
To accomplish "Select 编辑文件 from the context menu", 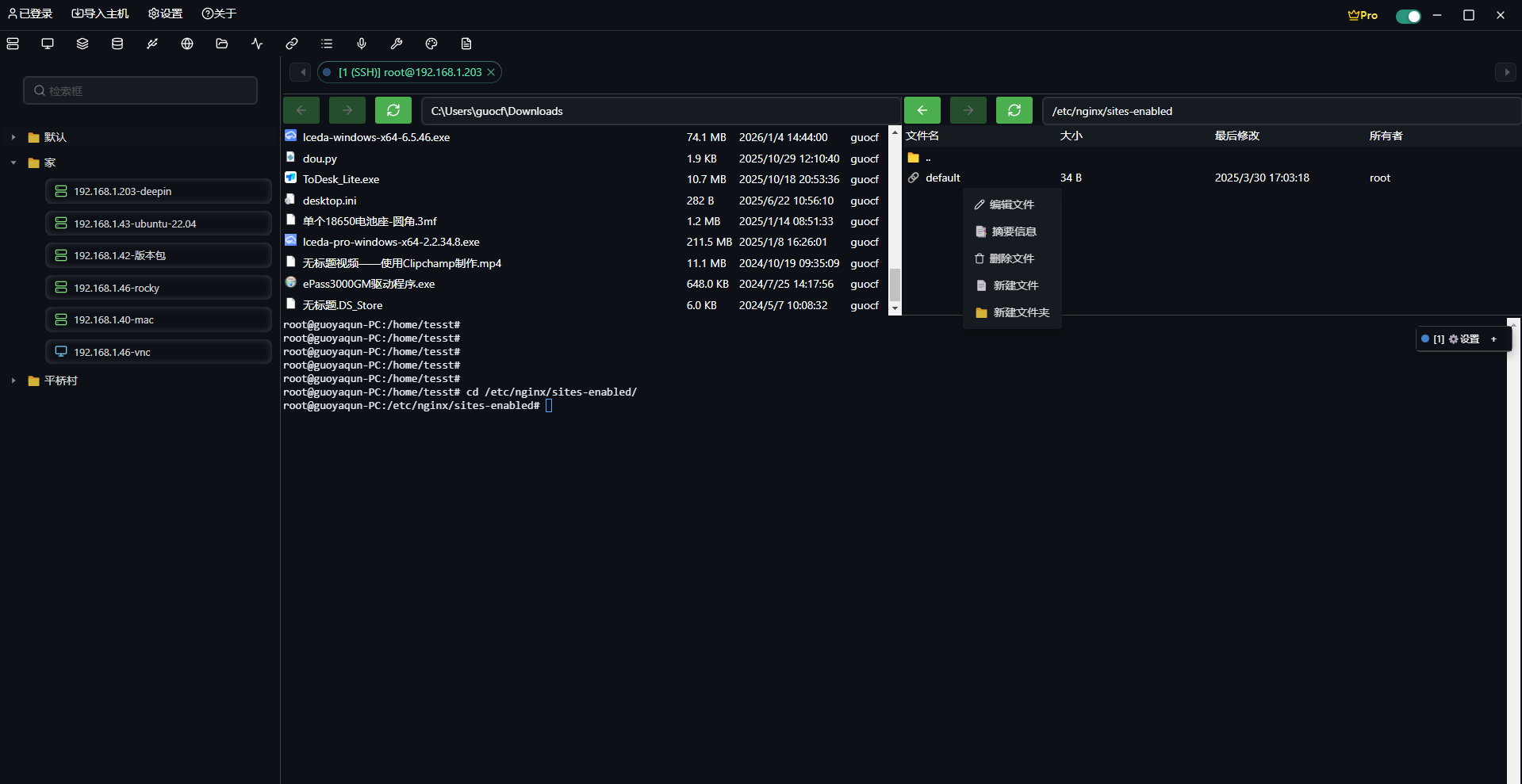I will [x=1011, y=205].
